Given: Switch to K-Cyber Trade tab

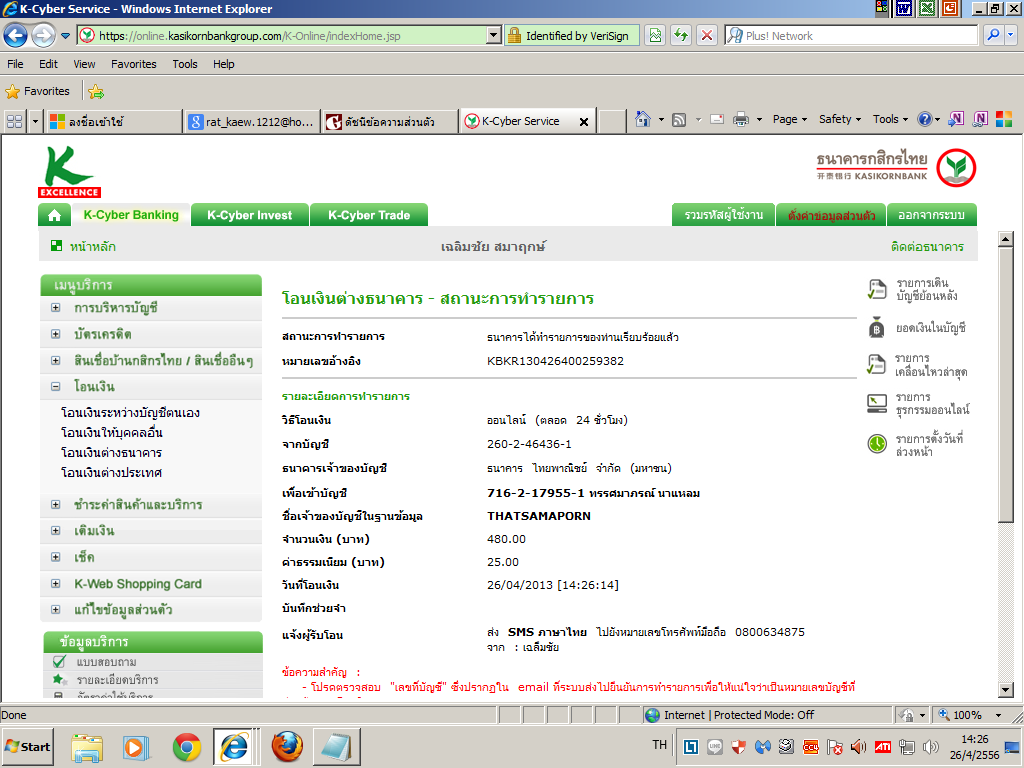Looking at the screenshot, I should pyautogui.click(x=369, y=215).
